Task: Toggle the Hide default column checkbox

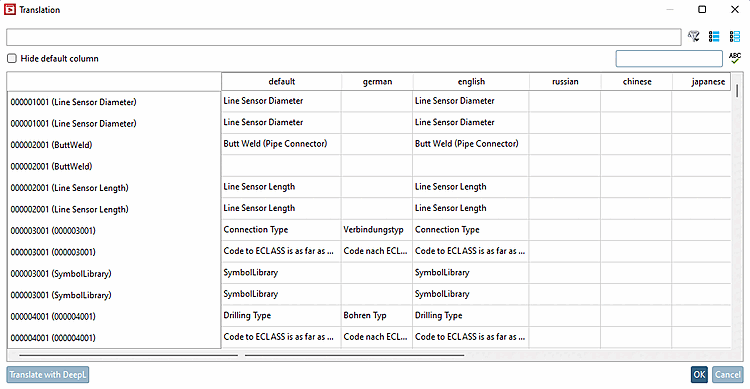Action: [x=11, y=58]
